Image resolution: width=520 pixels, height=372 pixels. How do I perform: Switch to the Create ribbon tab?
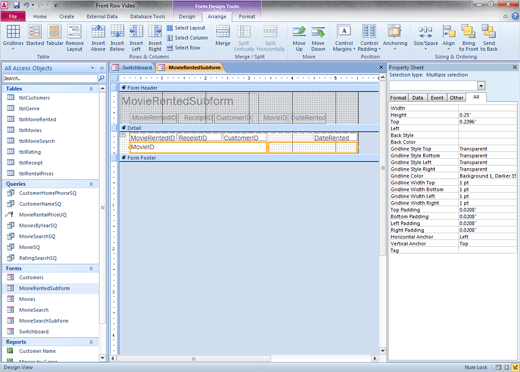click(67, 16)
